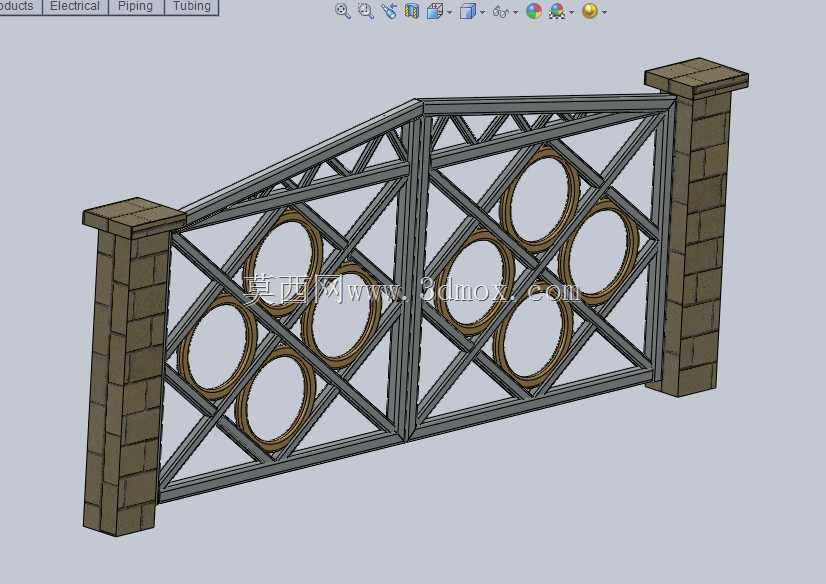
Task: Click the Hide/Show Items glasses icon
Action: (500, 11)
